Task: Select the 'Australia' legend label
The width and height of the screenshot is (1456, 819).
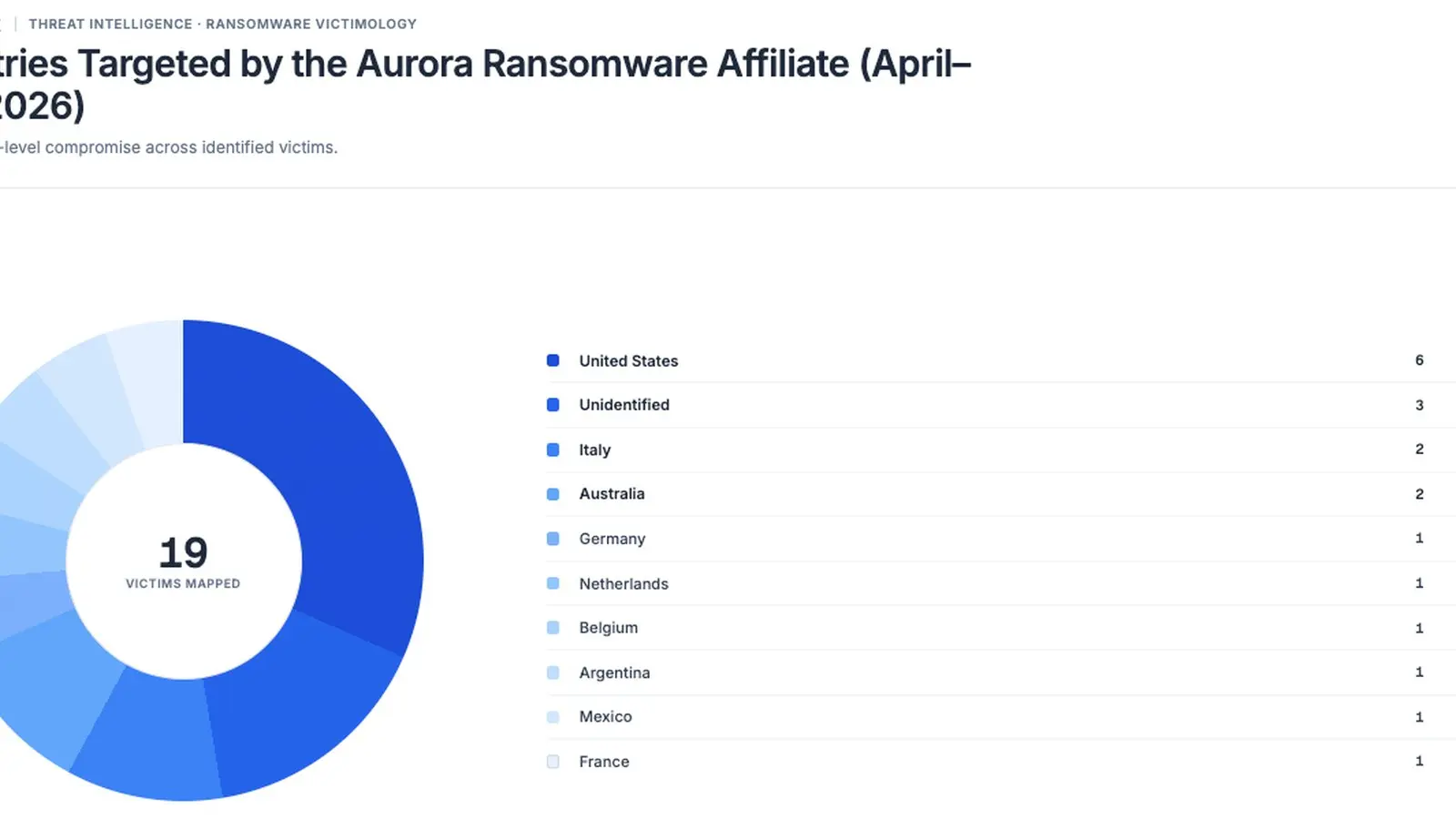Action: tap(612, 494)
